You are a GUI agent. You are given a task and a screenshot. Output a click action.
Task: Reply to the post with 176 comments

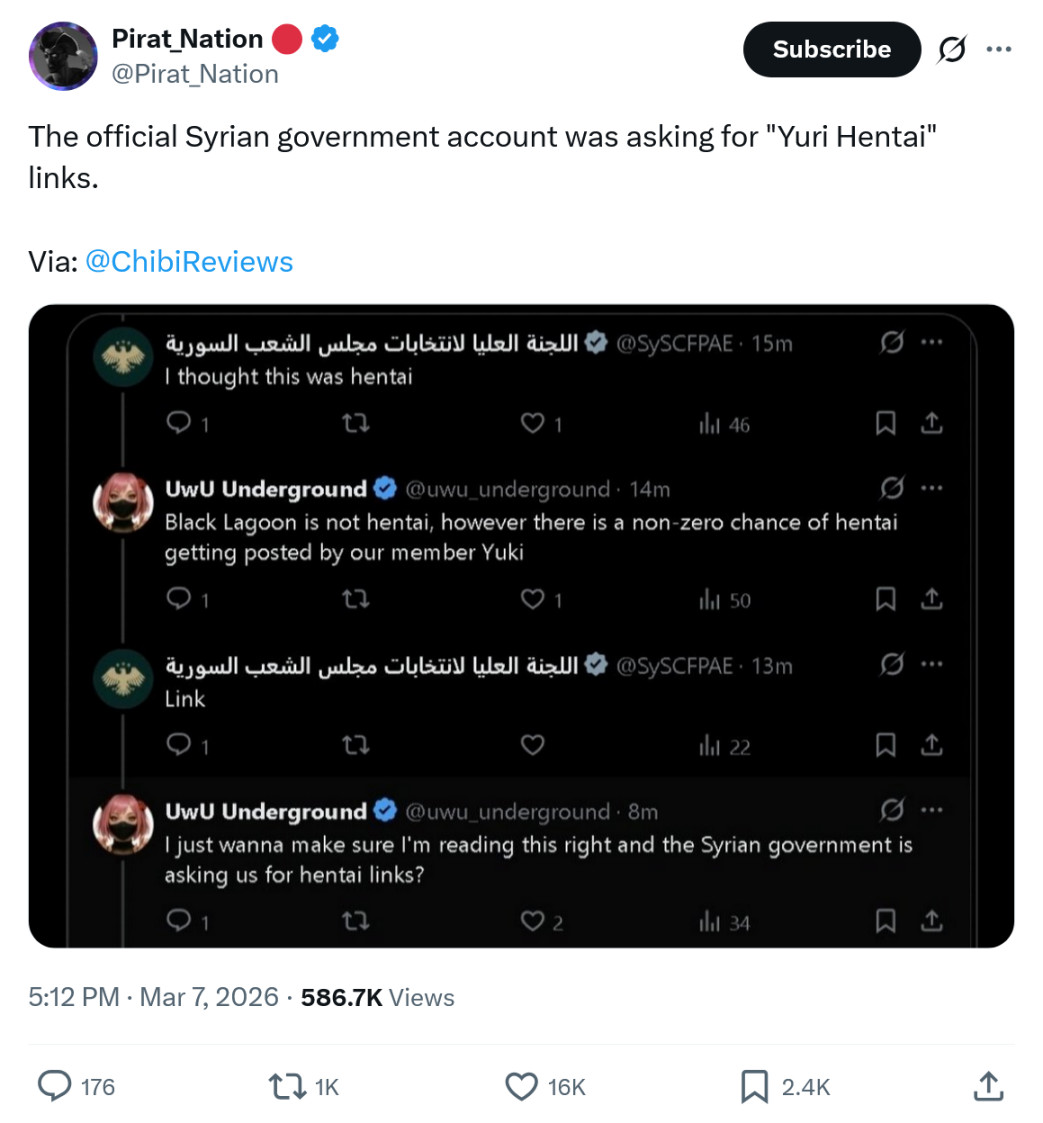pyautogui.click(x=76, y=1086)
